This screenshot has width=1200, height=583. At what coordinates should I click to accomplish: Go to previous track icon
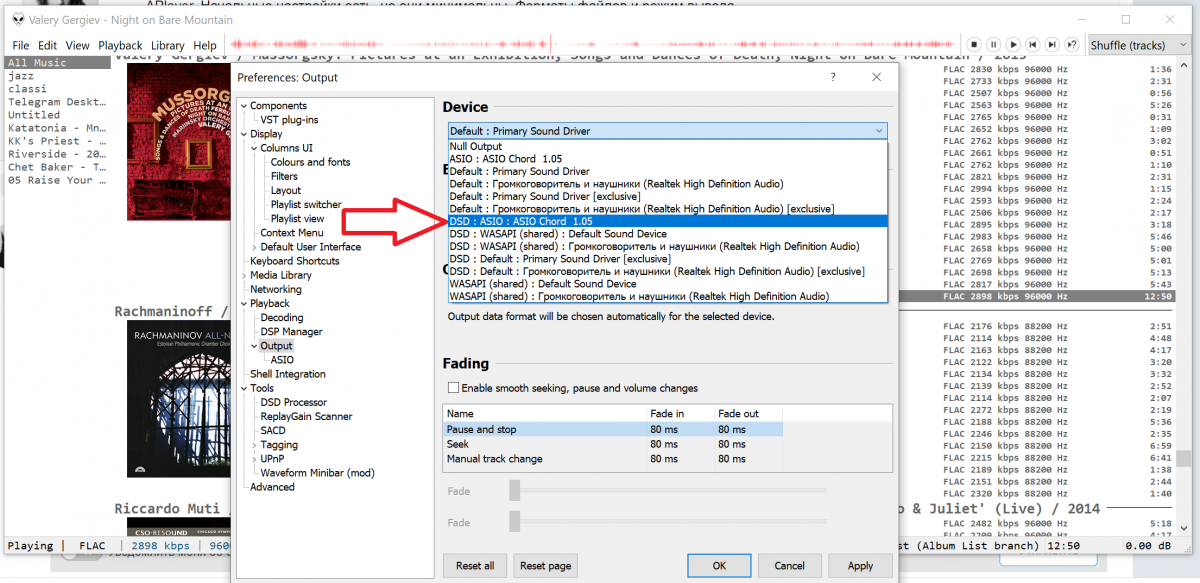(1032, 45)
